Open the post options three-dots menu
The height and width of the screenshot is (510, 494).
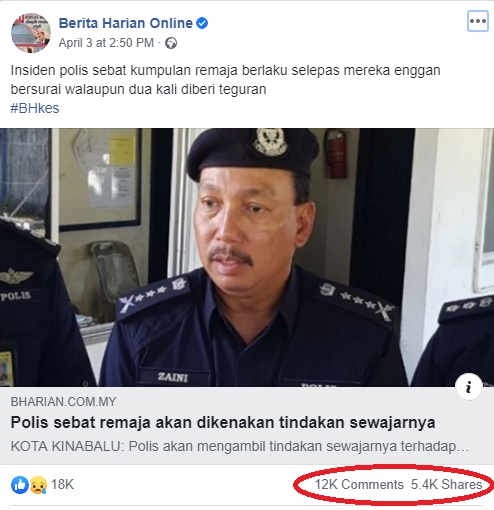pyautogui.click(x=477, y=21)
